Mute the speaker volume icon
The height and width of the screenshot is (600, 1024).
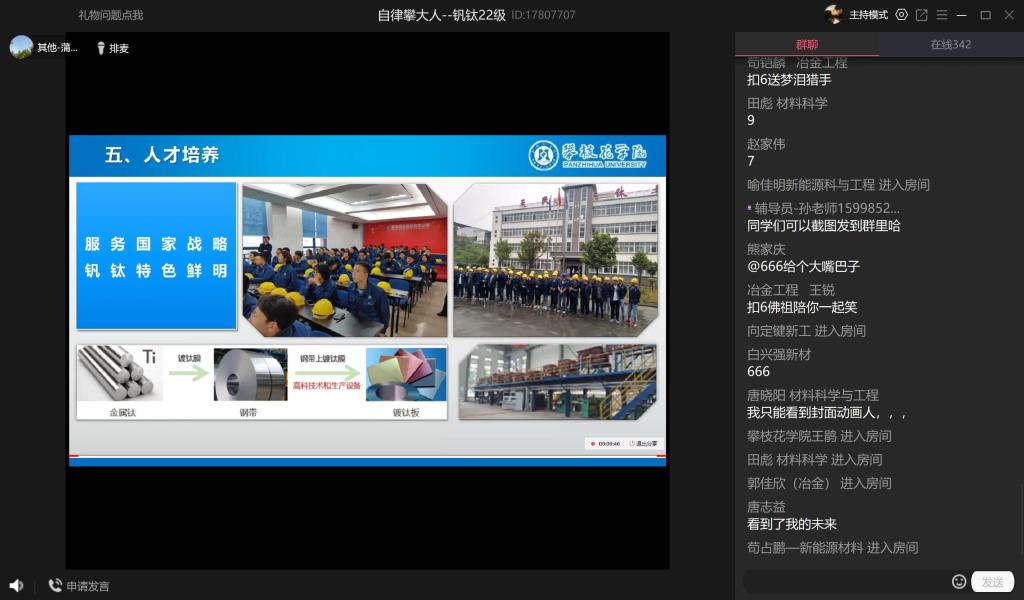tap(16, 585)
